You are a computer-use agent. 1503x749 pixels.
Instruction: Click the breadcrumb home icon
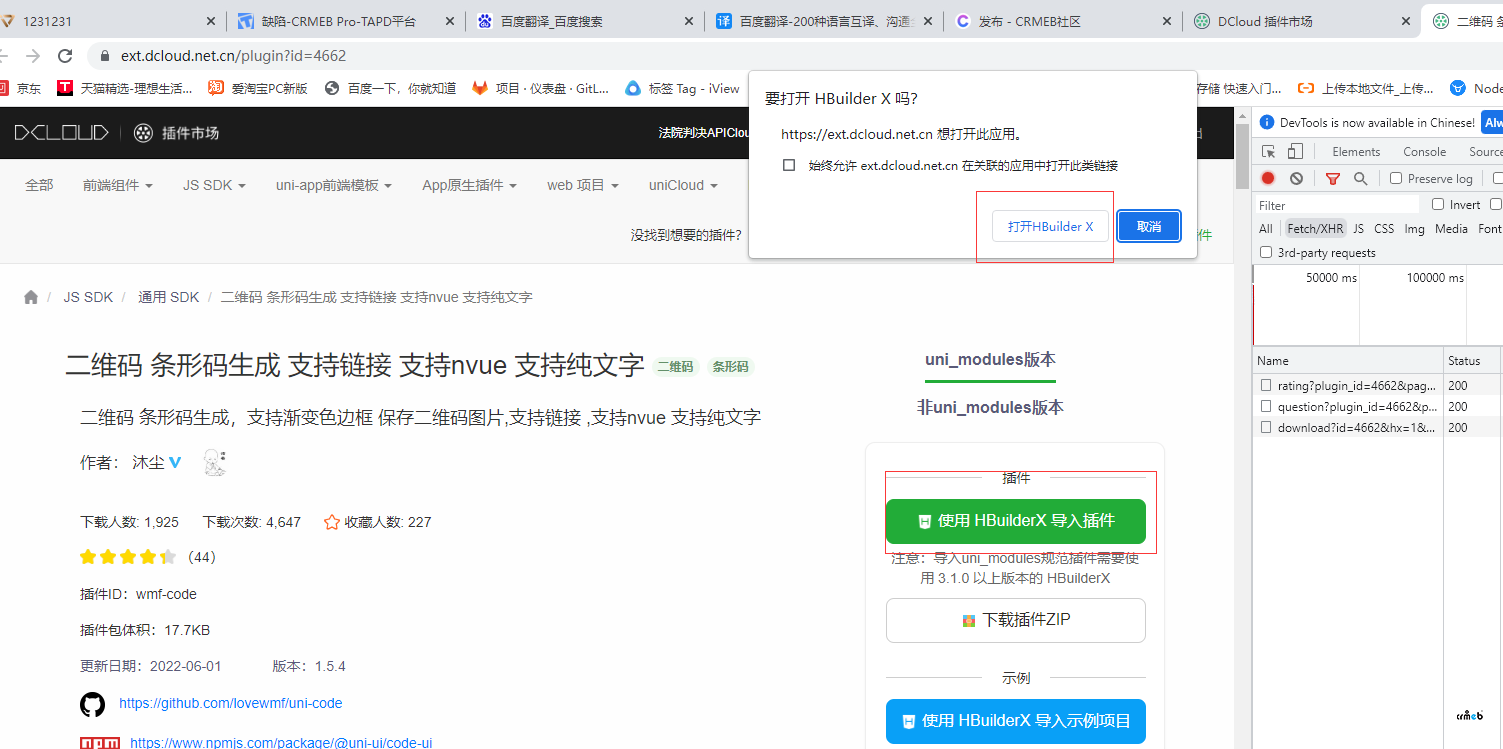pyautogui.click(x=31, y=297)
